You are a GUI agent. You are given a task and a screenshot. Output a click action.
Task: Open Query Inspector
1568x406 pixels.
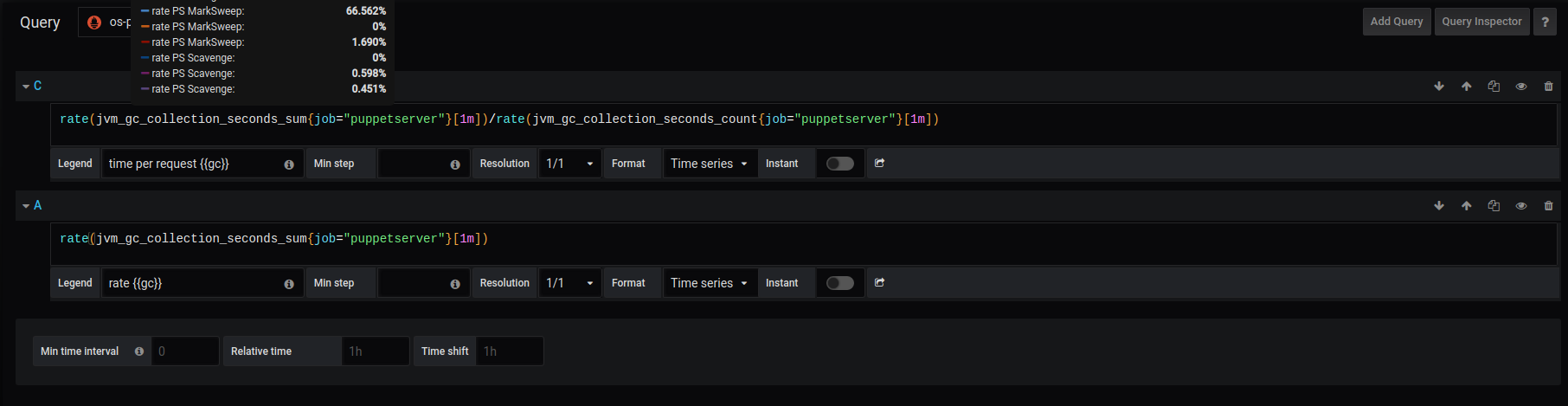[x=1481, y=22]
